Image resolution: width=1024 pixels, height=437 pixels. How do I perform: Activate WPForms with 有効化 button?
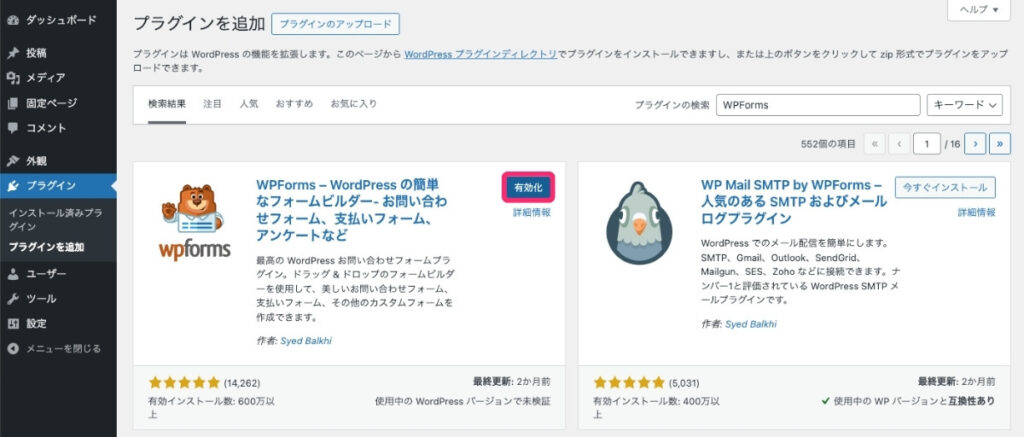coord(528,187)
